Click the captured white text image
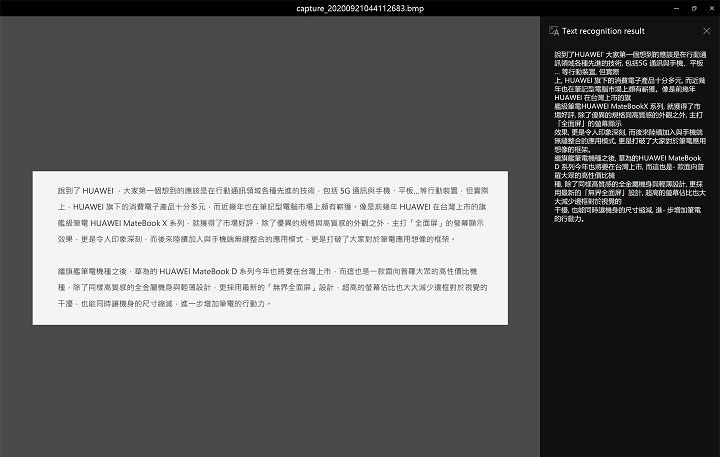The width and height of the screenshot is (720, 457). pos(270,248)
